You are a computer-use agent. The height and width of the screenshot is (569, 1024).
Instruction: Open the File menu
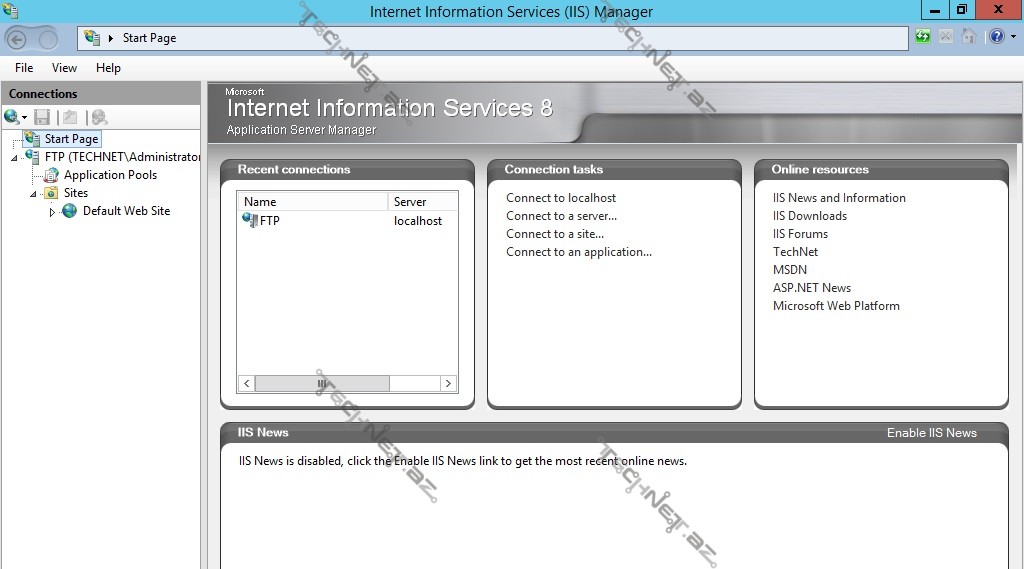point(24,68)
